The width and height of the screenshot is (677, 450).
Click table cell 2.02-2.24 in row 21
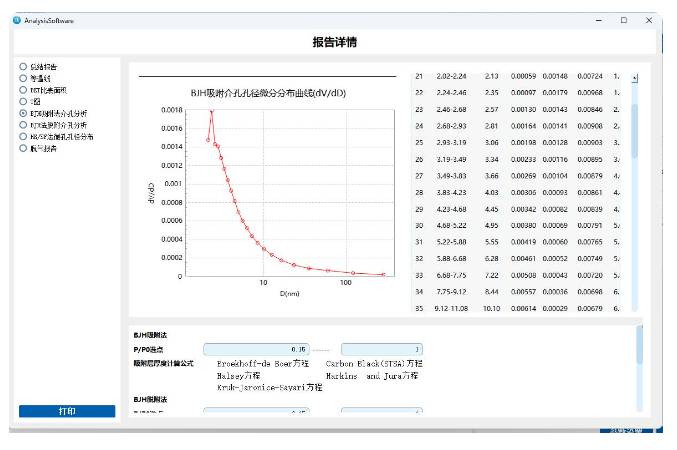coord(451,76)
